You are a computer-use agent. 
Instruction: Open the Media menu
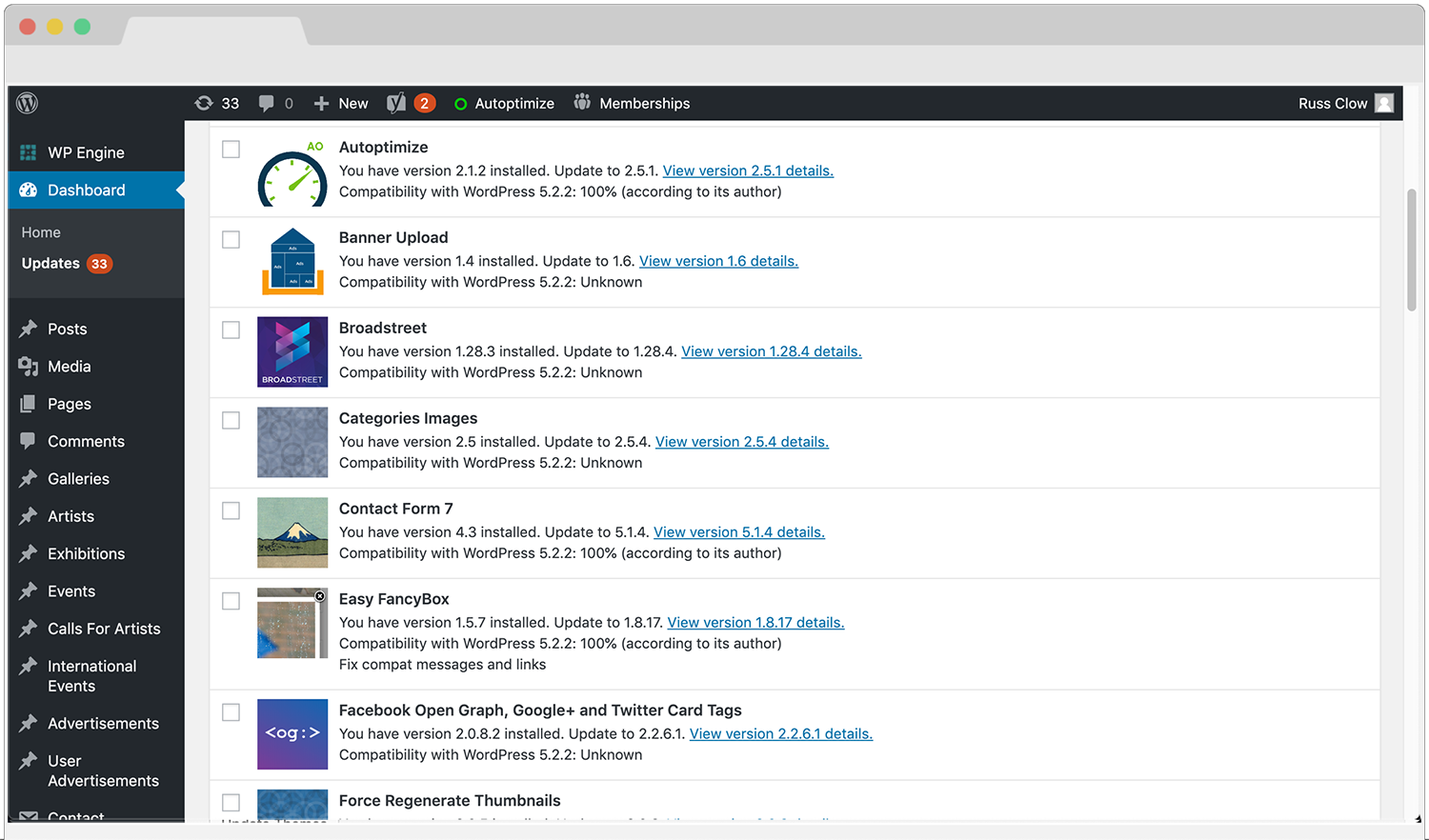(x=96, y=367)
